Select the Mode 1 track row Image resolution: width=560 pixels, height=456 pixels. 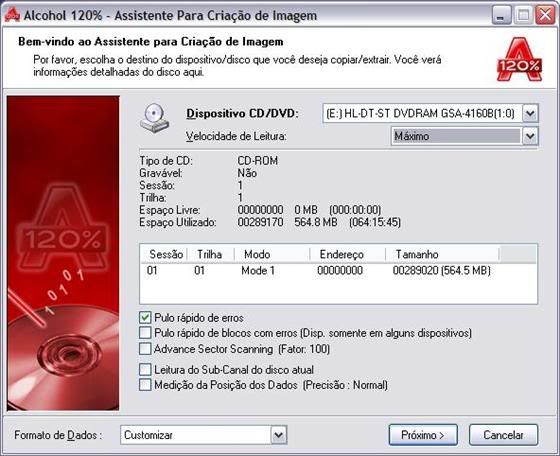(x=338, y=270)
